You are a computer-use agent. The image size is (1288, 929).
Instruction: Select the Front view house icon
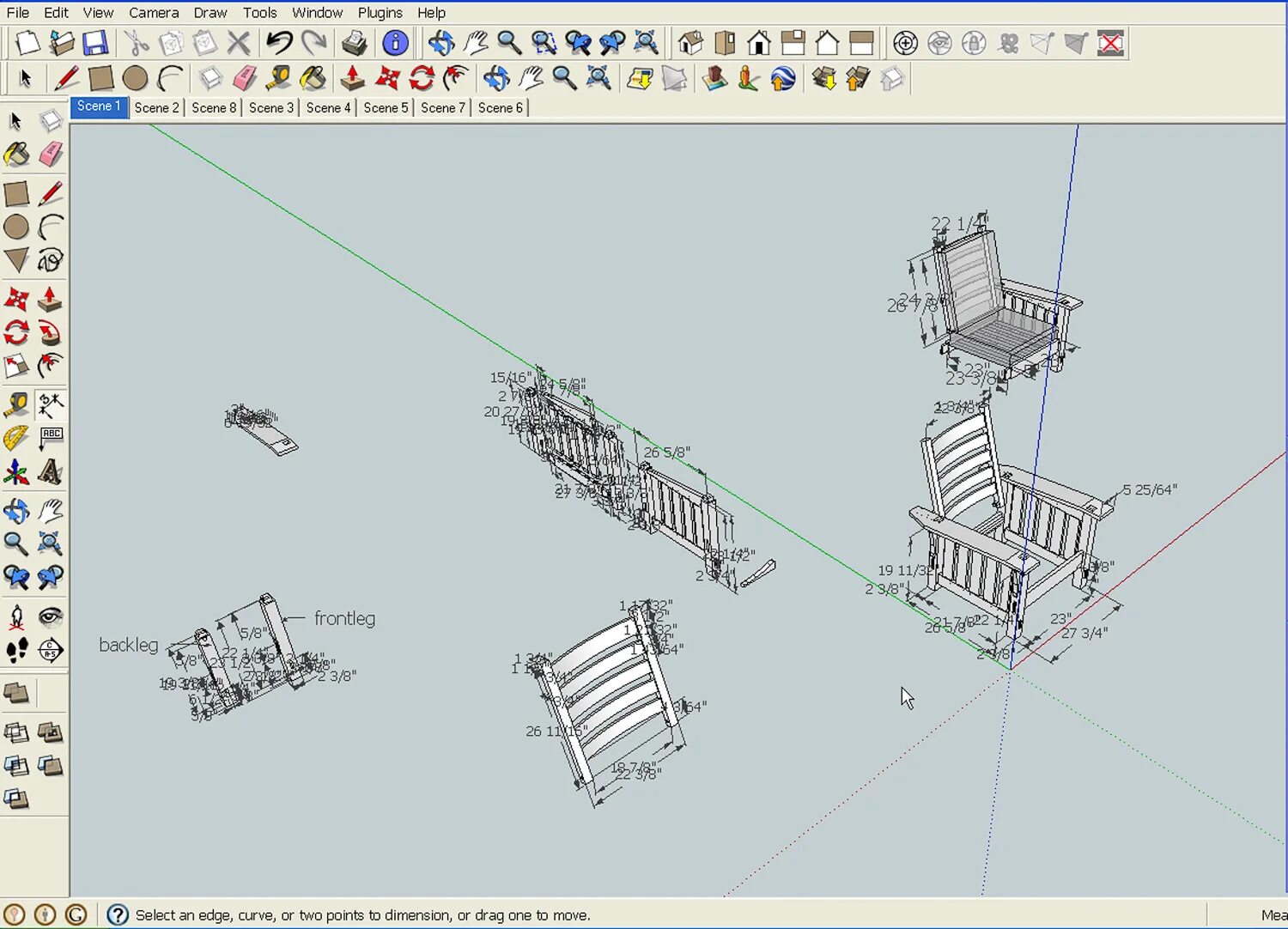click(759, 42)
